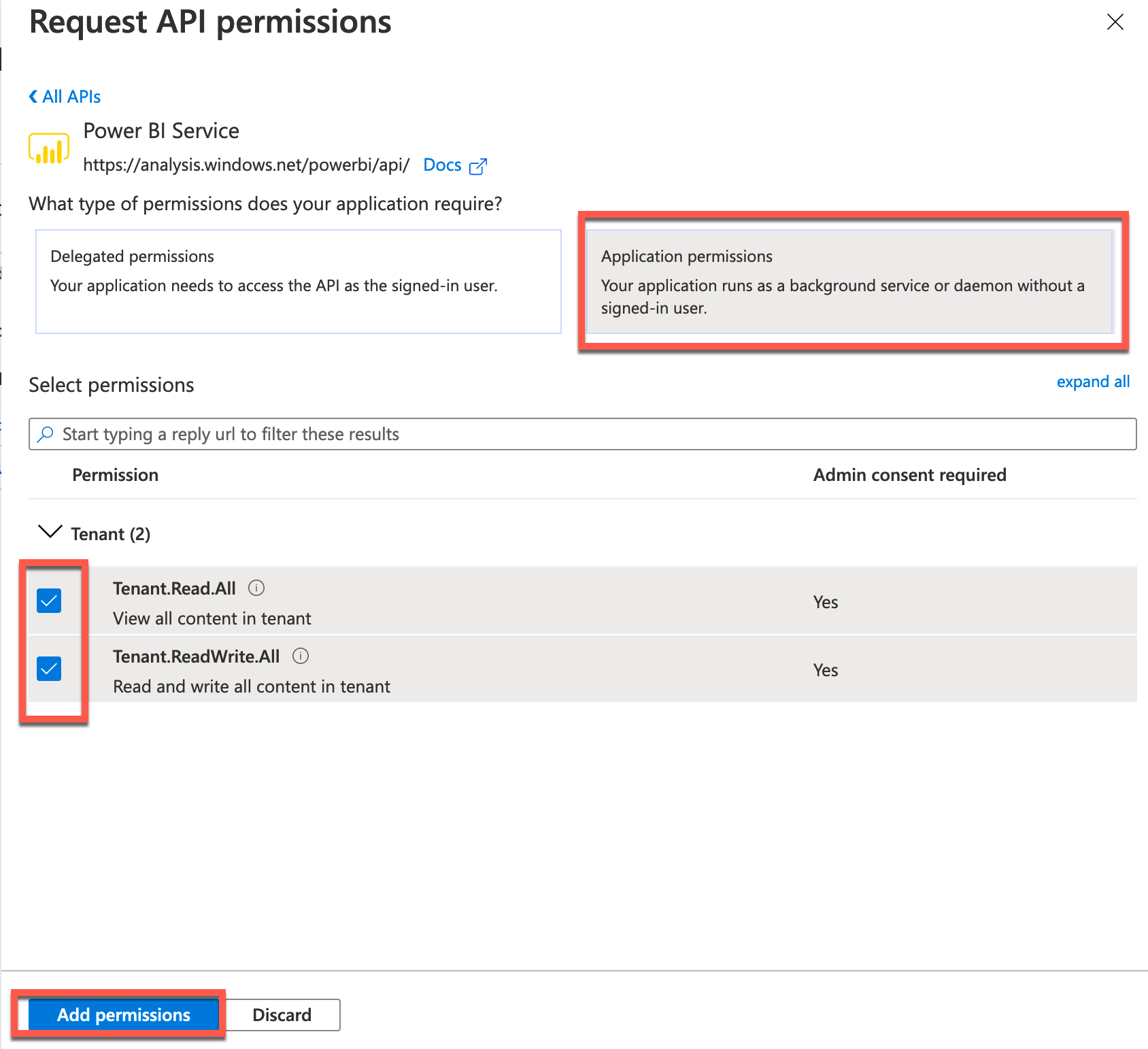Click the magnifier icon in the search box
The width and height of the screenshot is (1148, 1049).
click(46, 434)
